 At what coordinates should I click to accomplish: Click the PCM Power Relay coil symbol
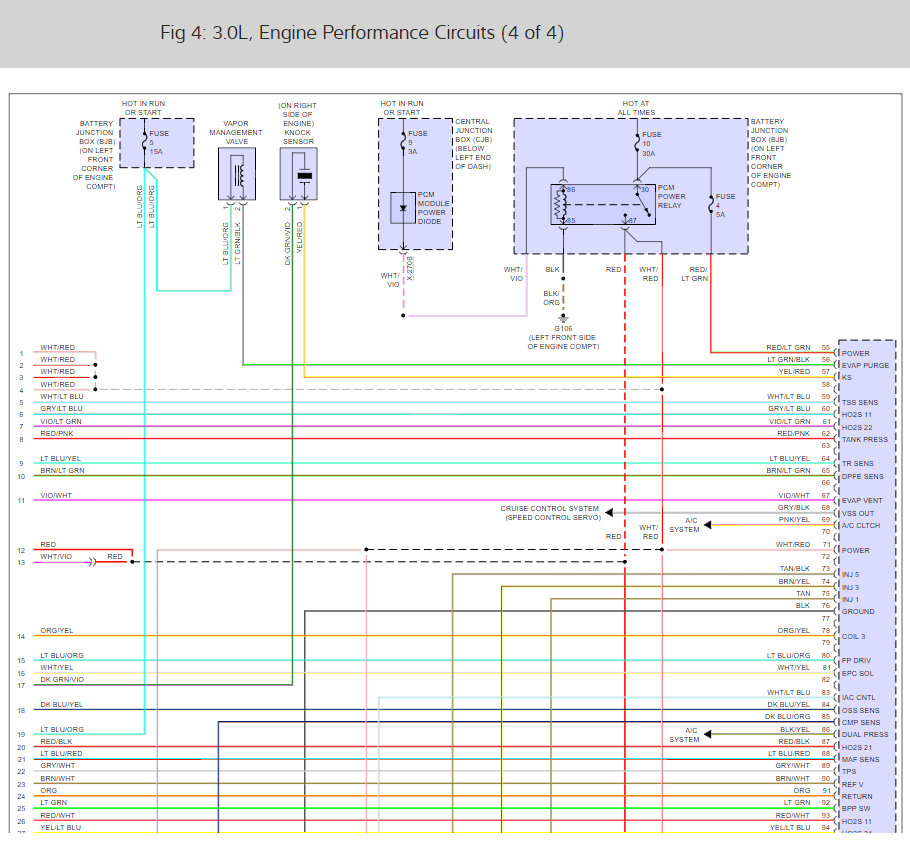coord(560,204)
